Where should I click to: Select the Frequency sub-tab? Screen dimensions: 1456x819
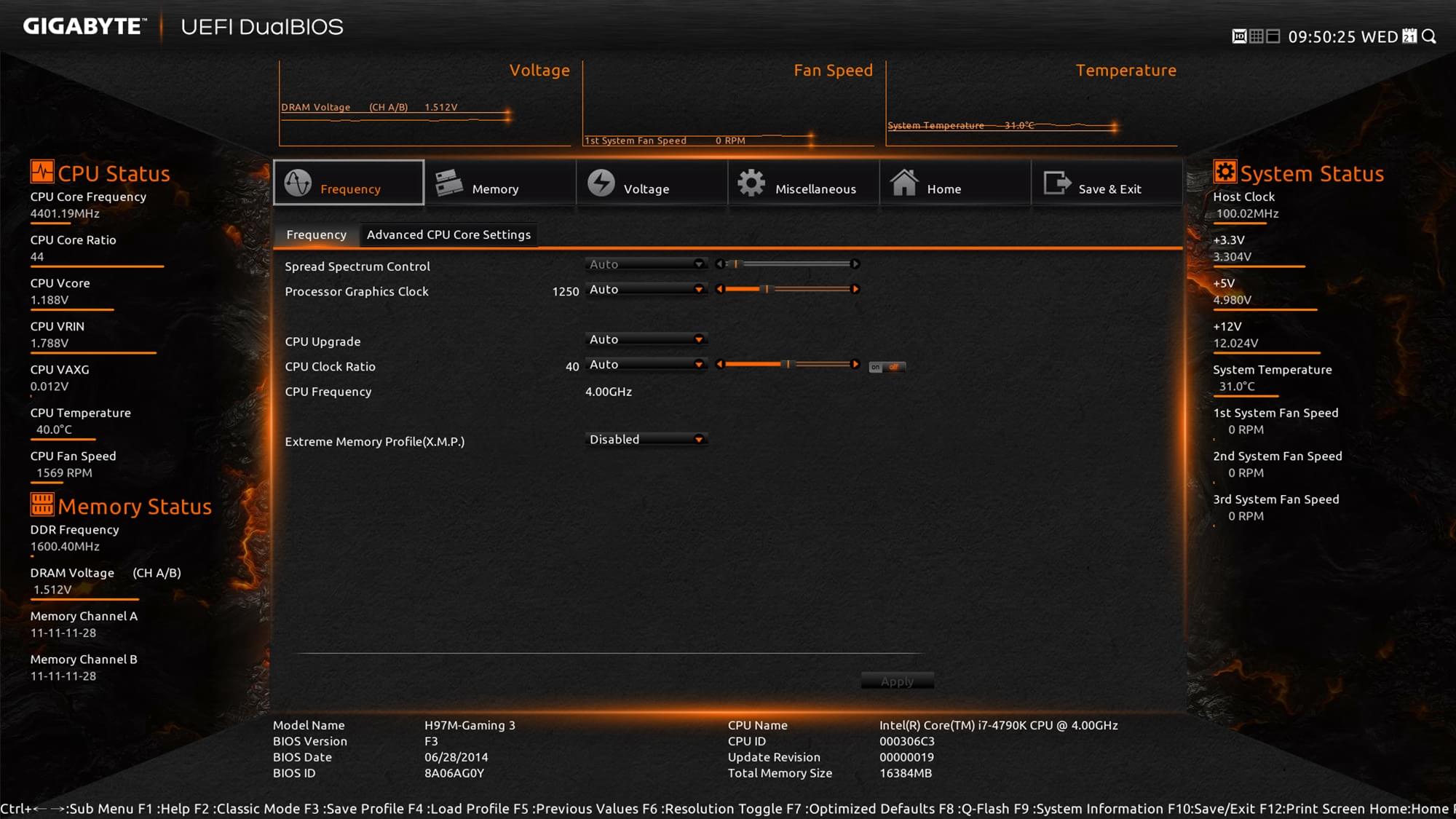(x=316, y=234)
